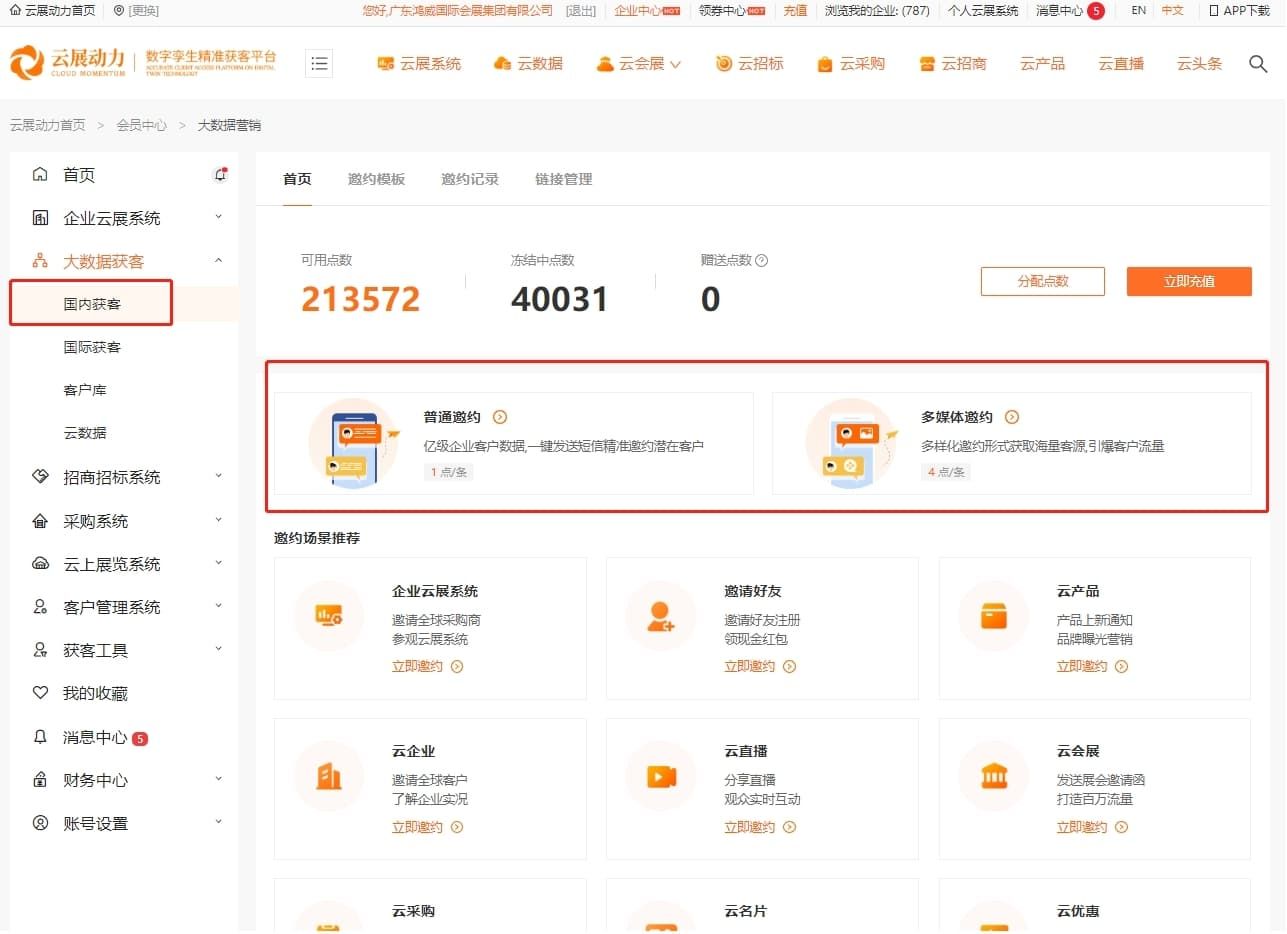Click the chart icon on the 企业云展系统 card

[328, 615]
